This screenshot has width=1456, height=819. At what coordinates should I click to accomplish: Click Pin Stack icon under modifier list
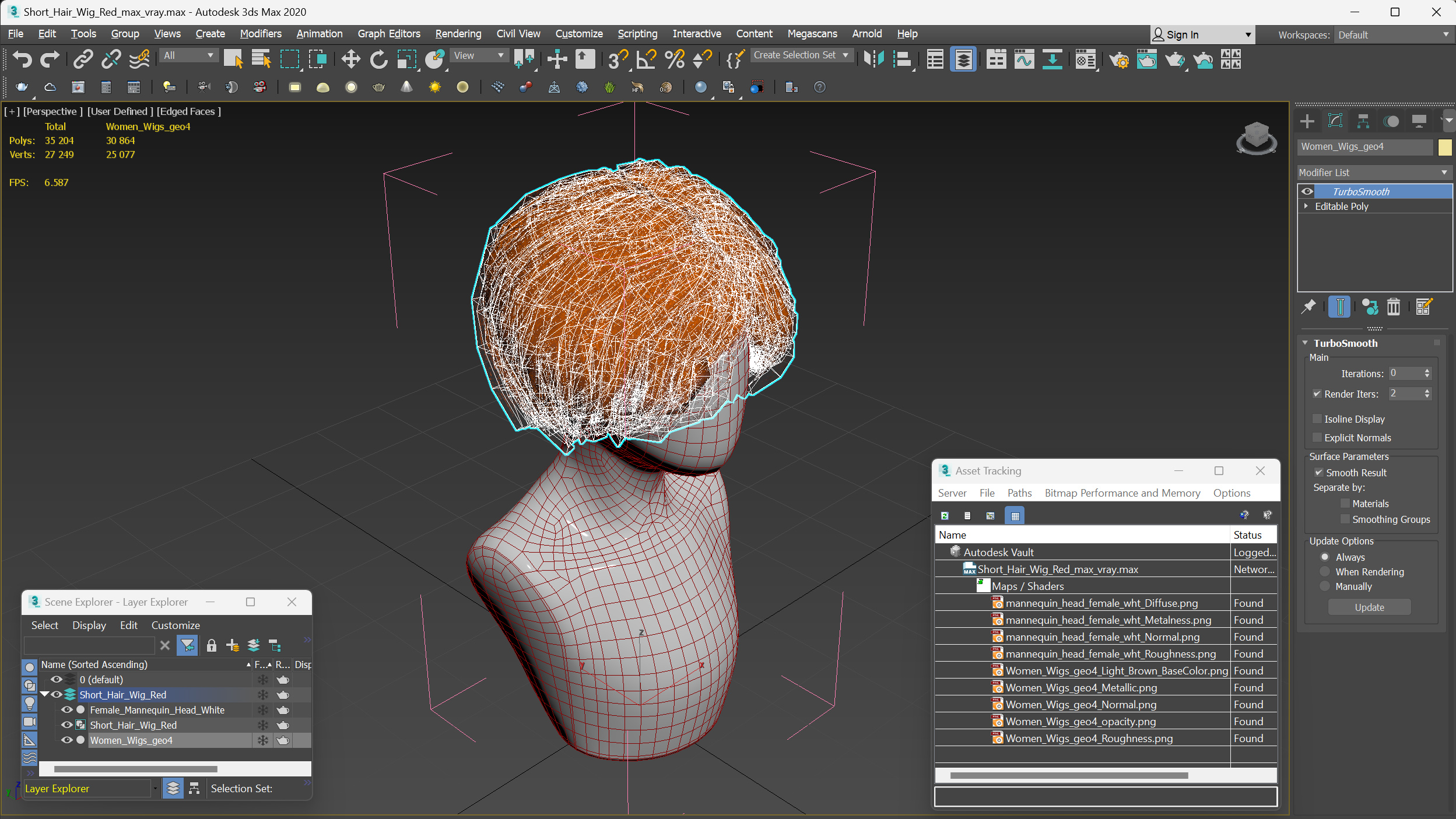1308,306
